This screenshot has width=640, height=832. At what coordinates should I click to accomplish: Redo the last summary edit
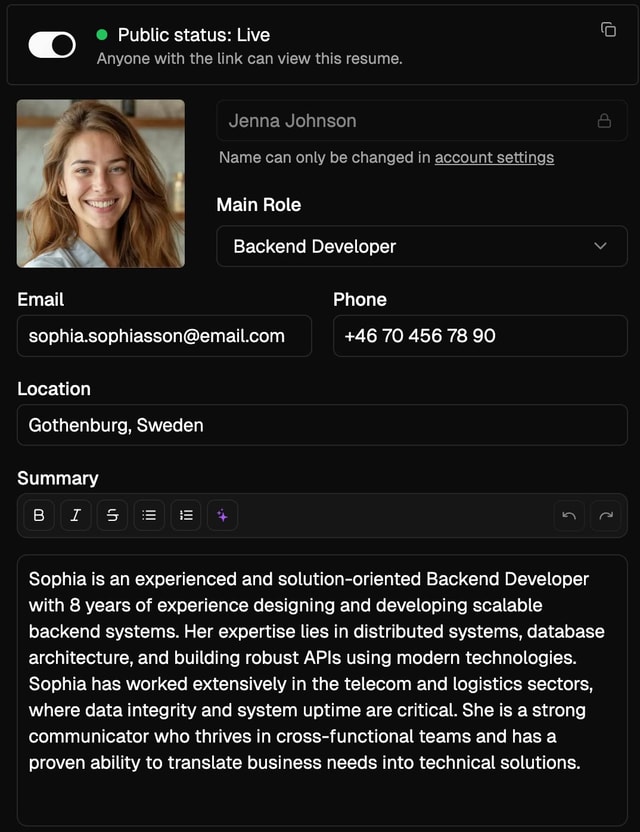click(x=605, y=515)
